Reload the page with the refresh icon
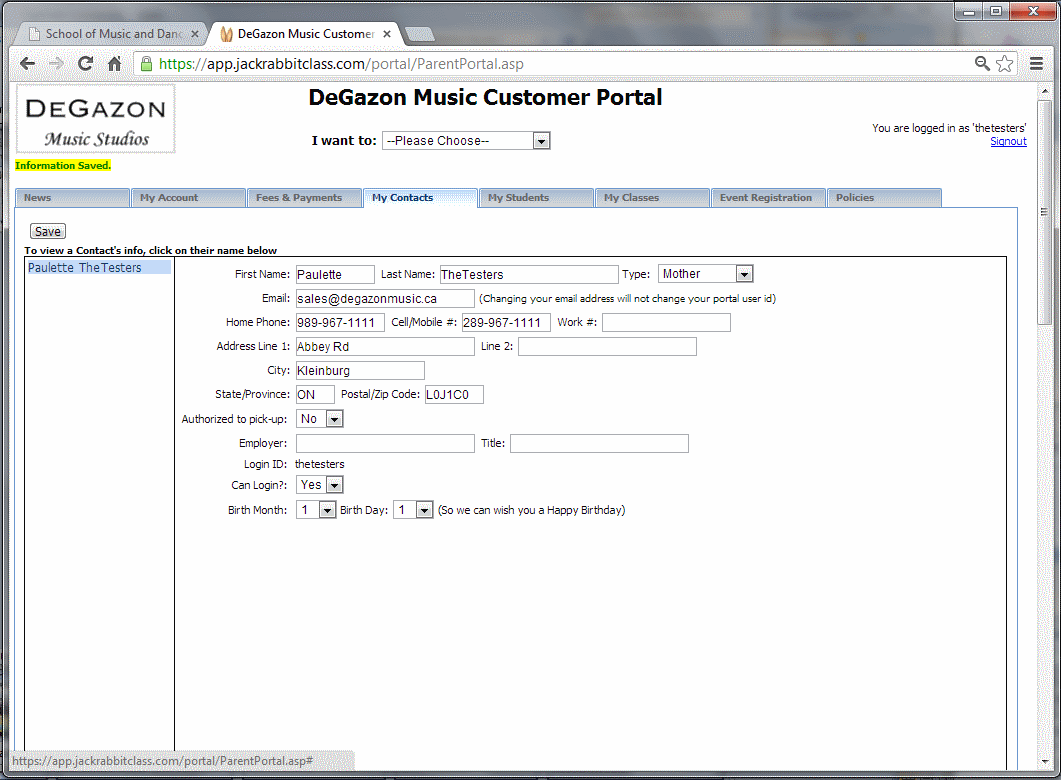Image resolution: width=1061 pixels, height=780 pixels. coord(85,64)
